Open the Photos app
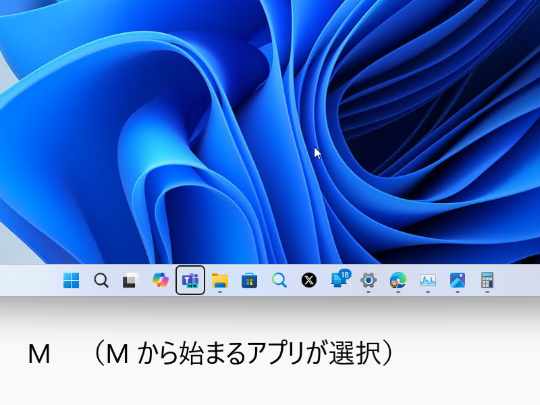Viewport: 540px width, 405px height. 457,280
